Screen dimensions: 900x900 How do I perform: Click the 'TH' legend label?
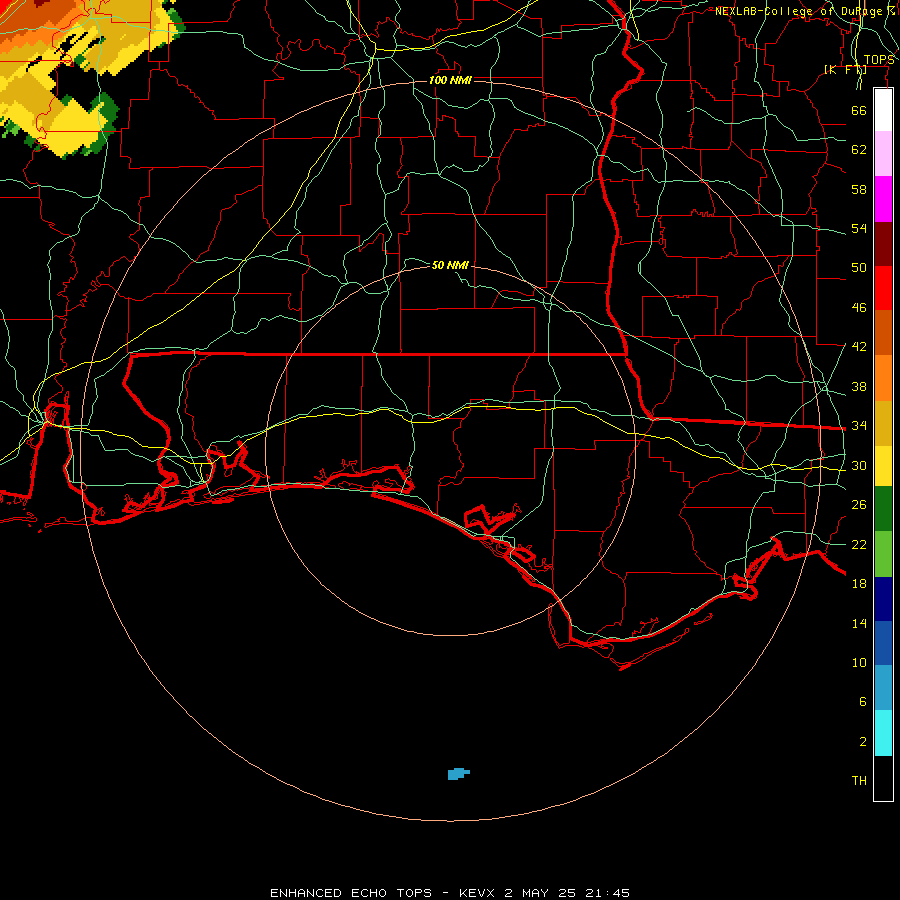coord(859,781)
